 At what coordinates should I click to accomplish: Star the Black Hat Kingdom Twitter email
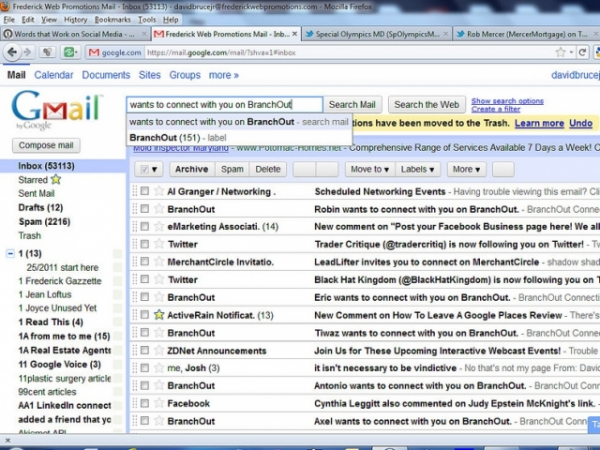[x=159, y=279]
